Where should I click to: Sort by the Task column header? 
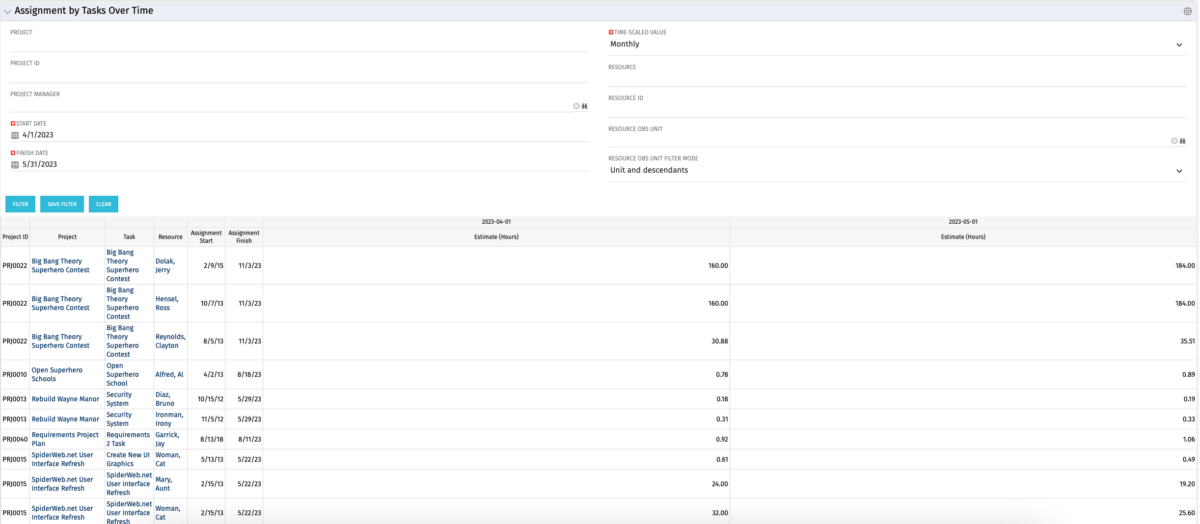129,237
